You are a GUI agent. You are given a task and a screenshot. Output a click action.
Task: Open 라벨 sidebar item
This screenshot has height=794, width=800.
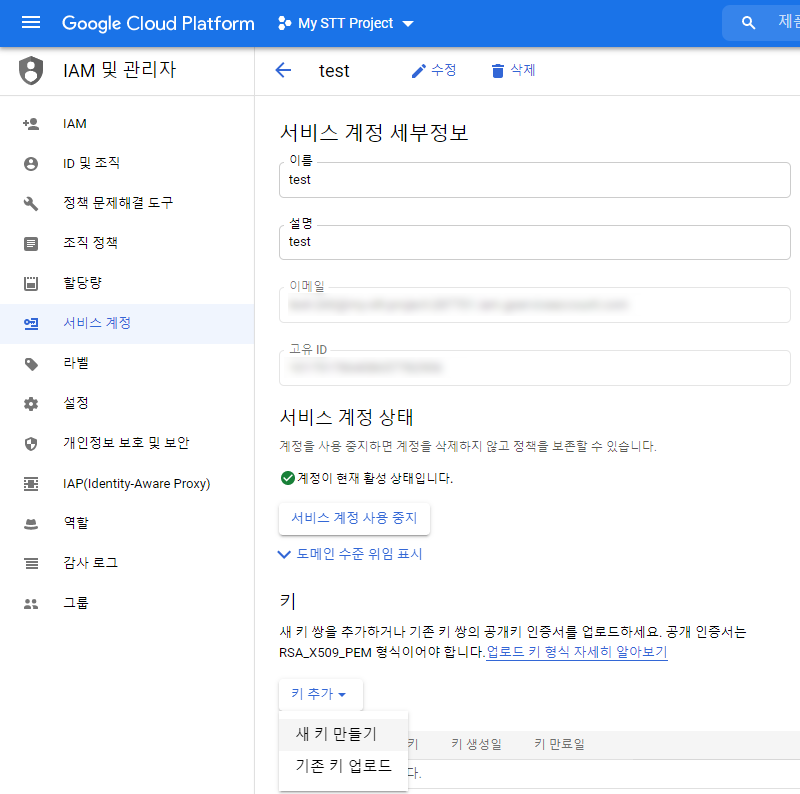pos(128,363)
